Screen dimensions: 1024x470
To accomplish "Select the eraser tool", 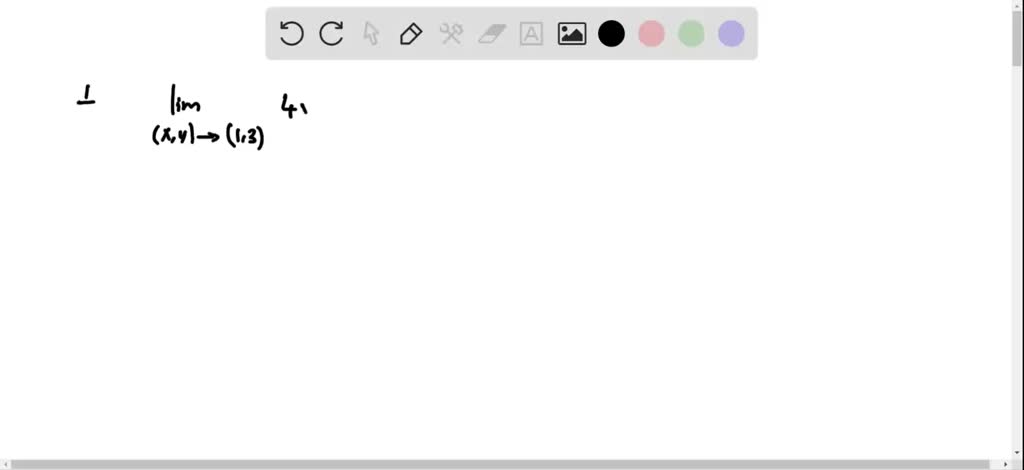I will [492, 33].
